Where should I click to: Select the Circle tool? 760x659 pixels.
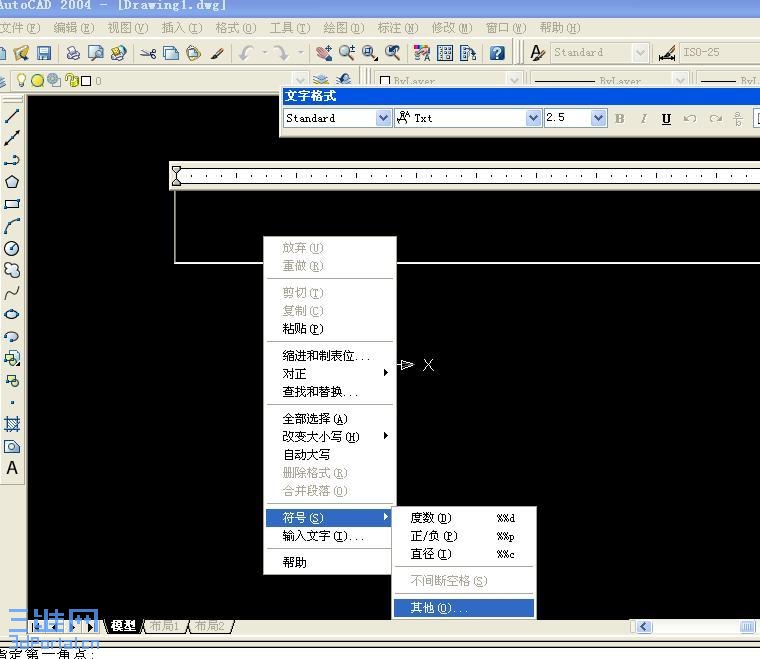tap(12, 249)
